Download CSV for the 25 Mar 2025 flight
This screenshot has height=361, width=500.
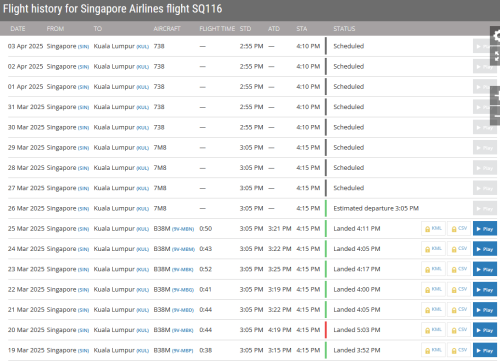tap(459, 229)
